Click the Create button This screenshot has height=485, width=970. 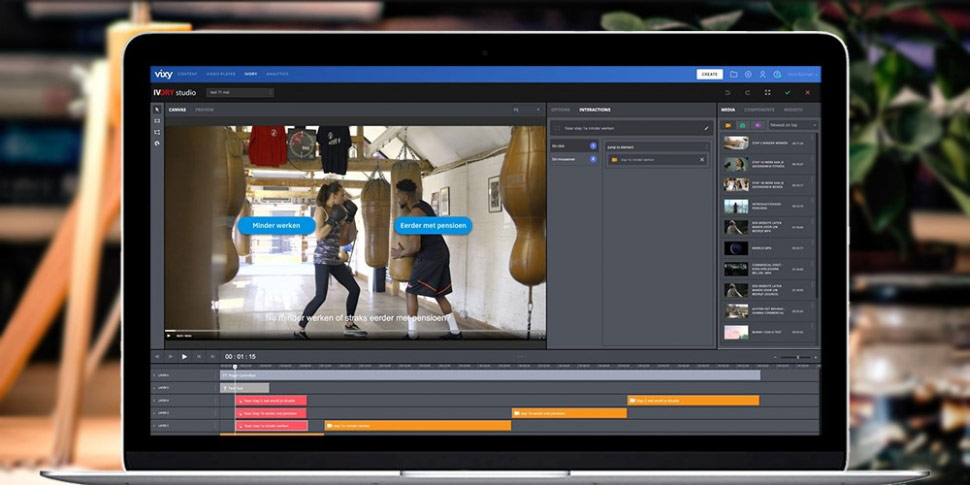(710, 74)
